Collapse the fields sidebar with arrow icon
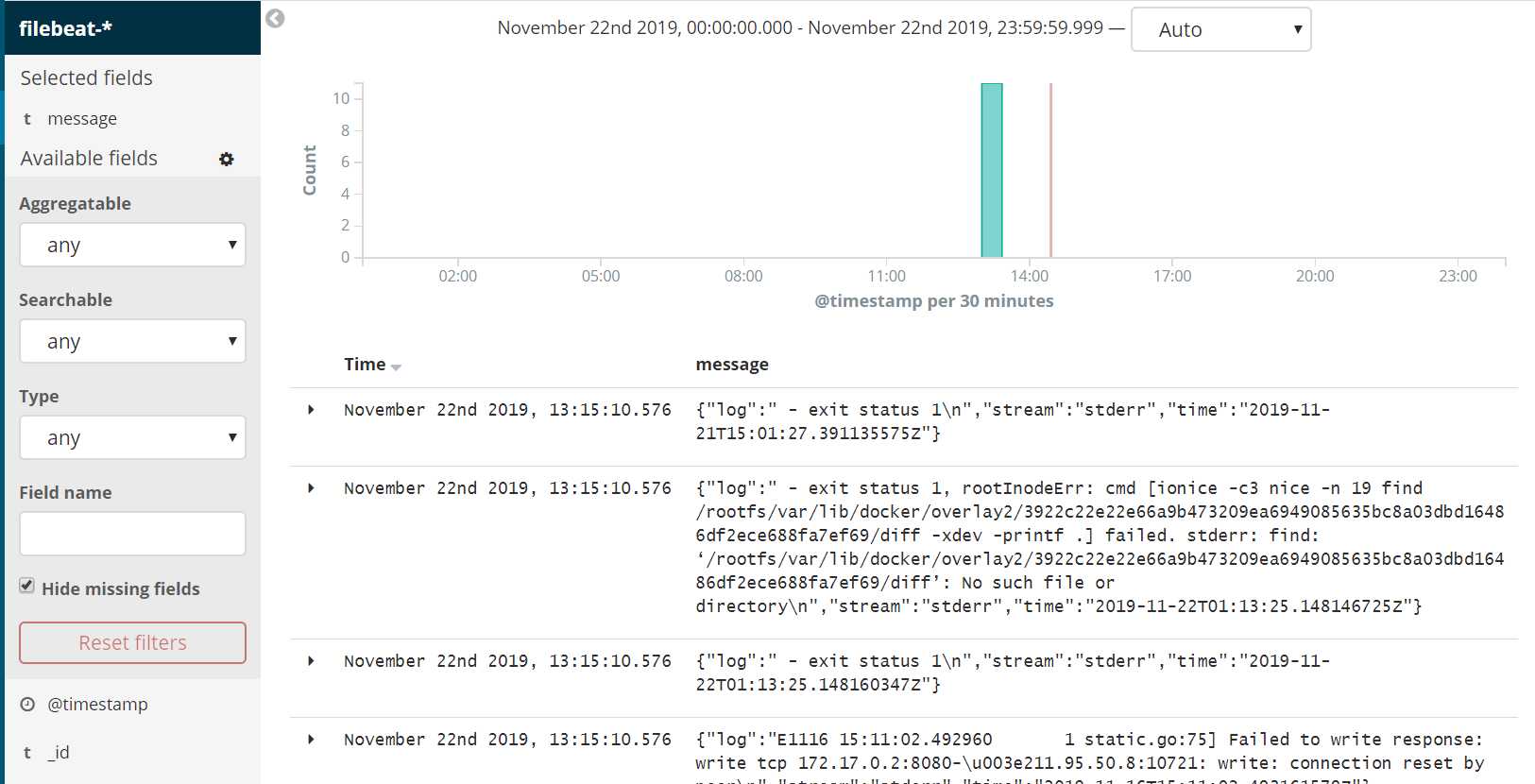The height and width of the screenshot is (784, 1535). pos(275,18)
